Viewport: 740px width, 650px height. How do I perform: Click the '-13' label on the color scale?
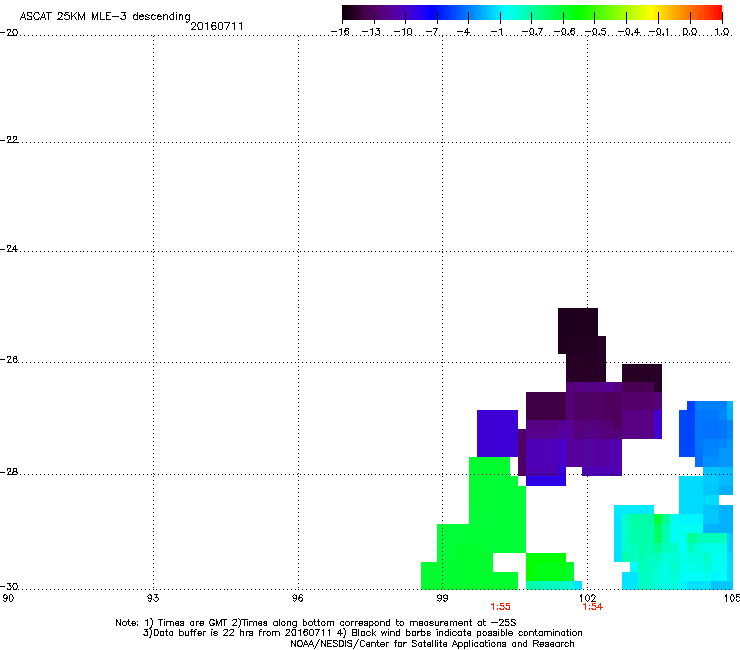click(x=371, y=32)
